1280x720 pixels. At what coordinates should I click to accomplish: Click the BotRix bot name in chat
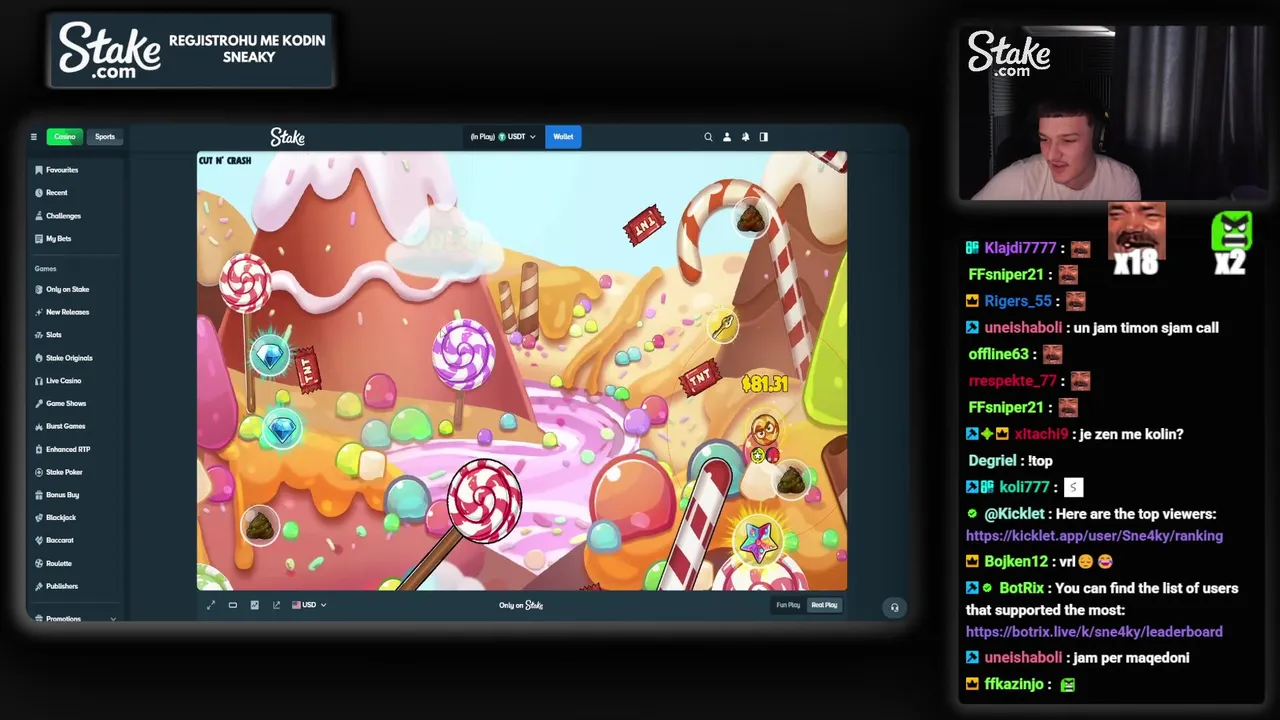coord(1021,588)
